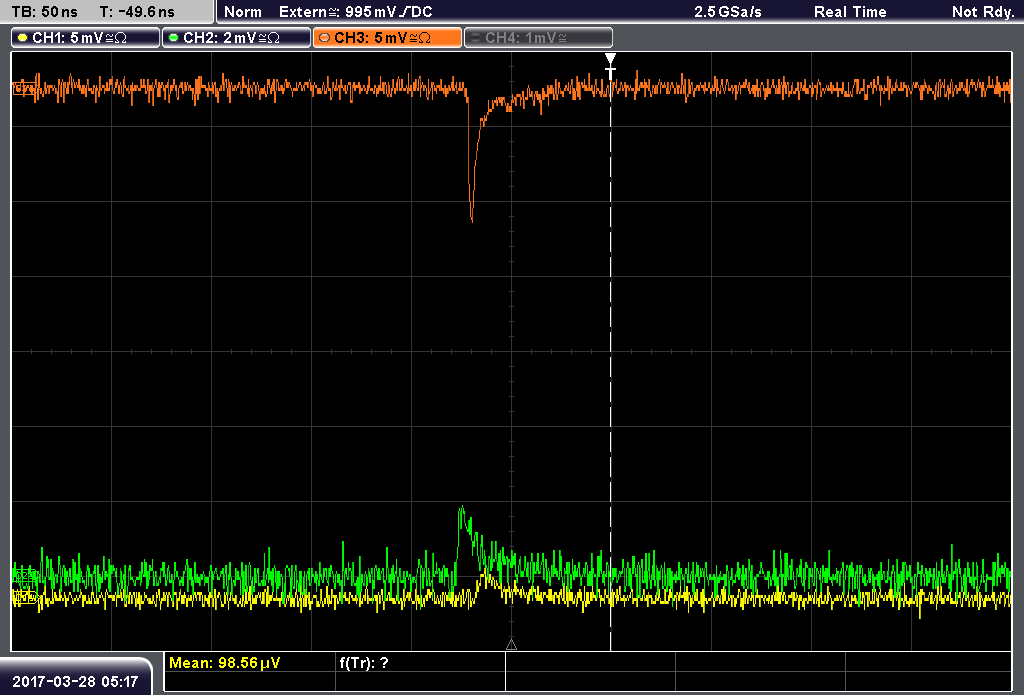The width and height of the screenshot is (1024, 695).
Task: Select the active CH3: 5 mV channel tab
Action: [387, 38]
